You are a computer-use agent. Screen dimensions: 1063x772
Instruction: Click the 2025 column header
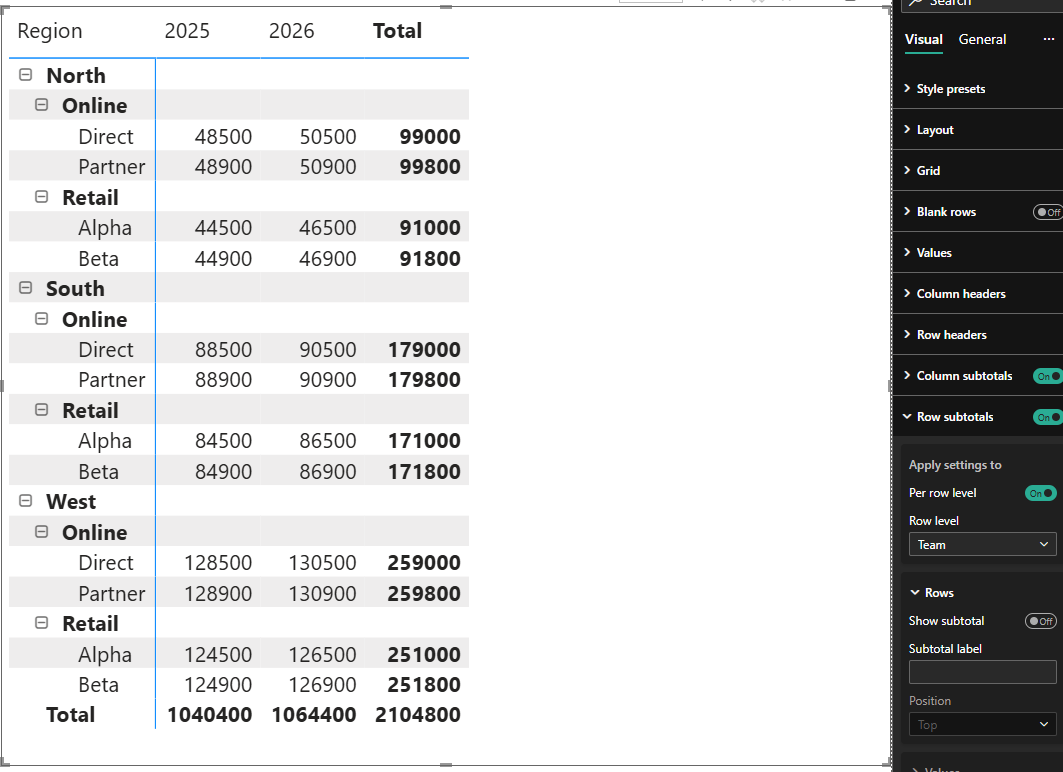pos(187,31)
